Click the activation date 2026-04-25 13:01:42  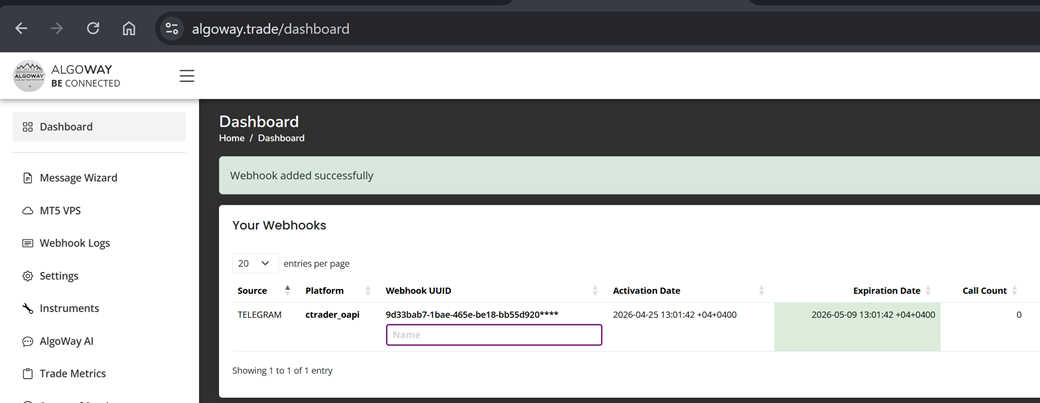(675, 315)
